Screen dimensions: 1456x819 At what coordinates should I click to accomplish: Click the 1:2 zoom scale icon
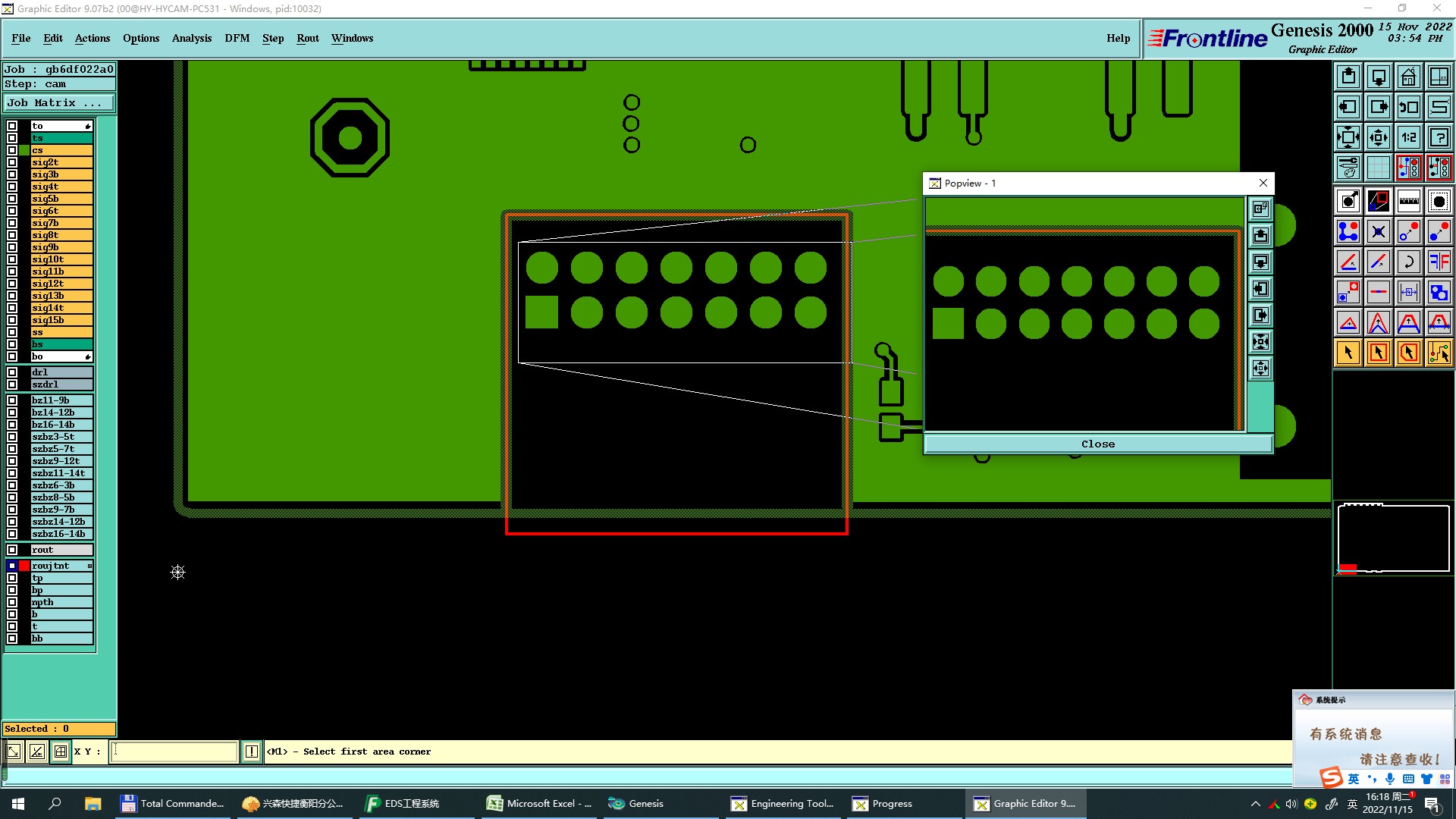1408,137
